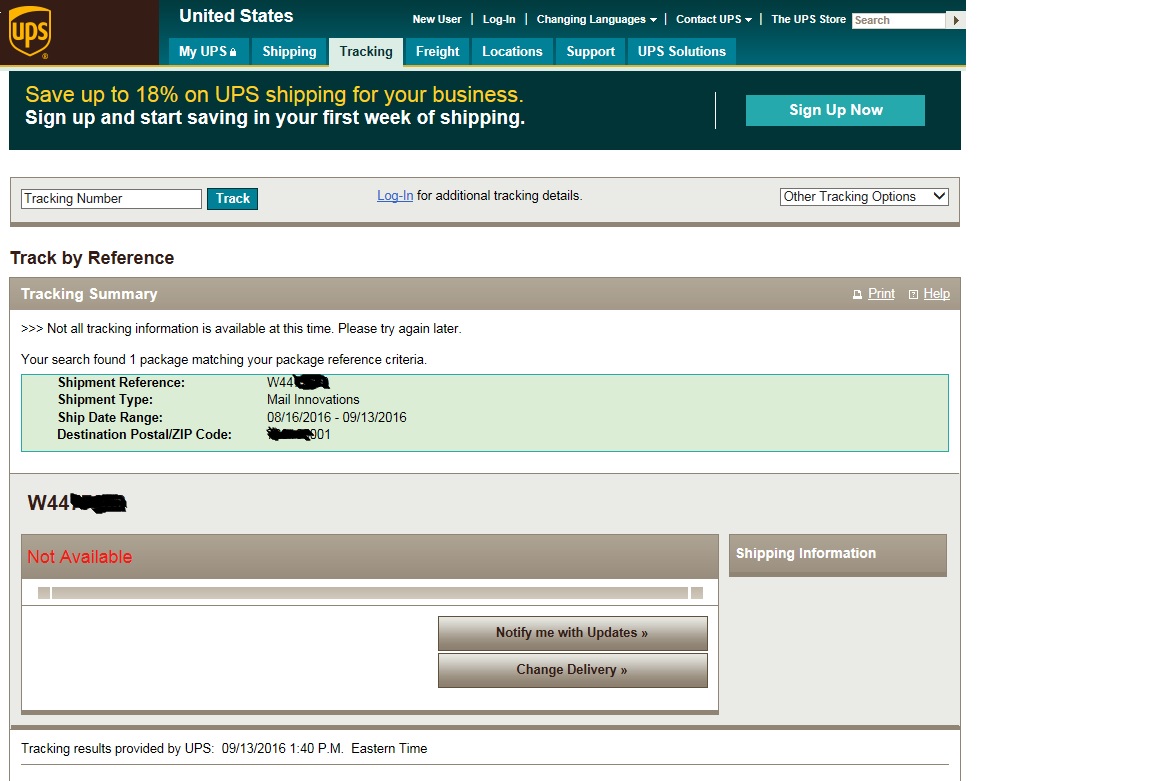Click the ship date range 08/16/2016 - 09/13/2016
Screen dimensions: 1152x781
[336, 417]
